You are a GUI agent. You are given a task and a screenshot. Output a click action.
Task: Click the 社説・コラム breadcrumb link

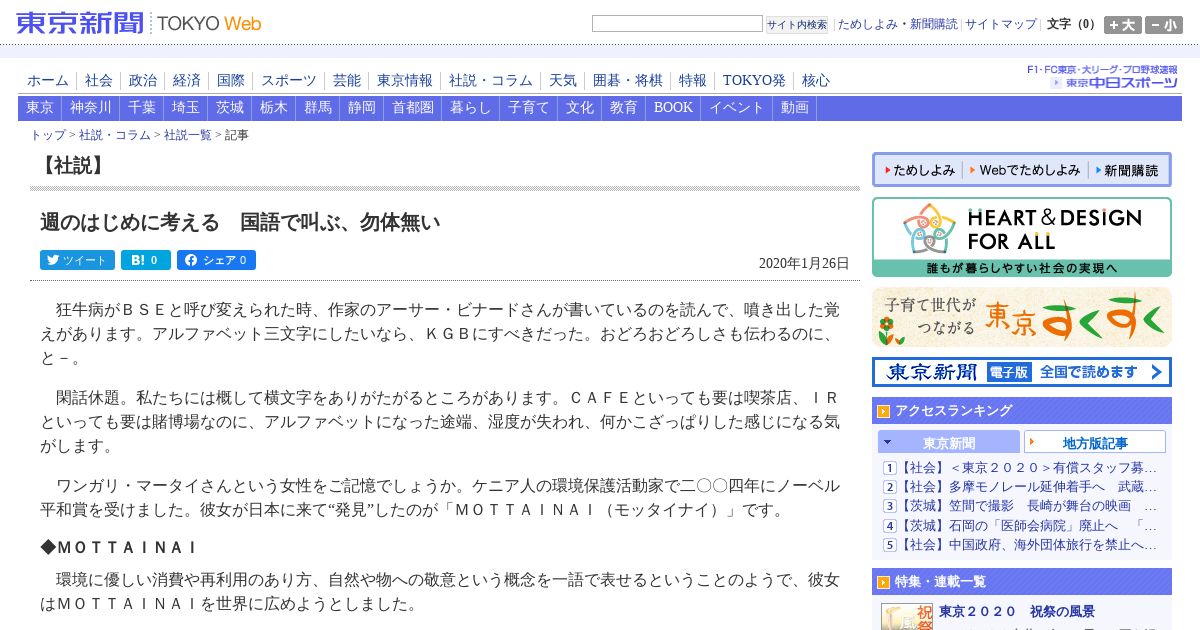click(x=115, y=135)
